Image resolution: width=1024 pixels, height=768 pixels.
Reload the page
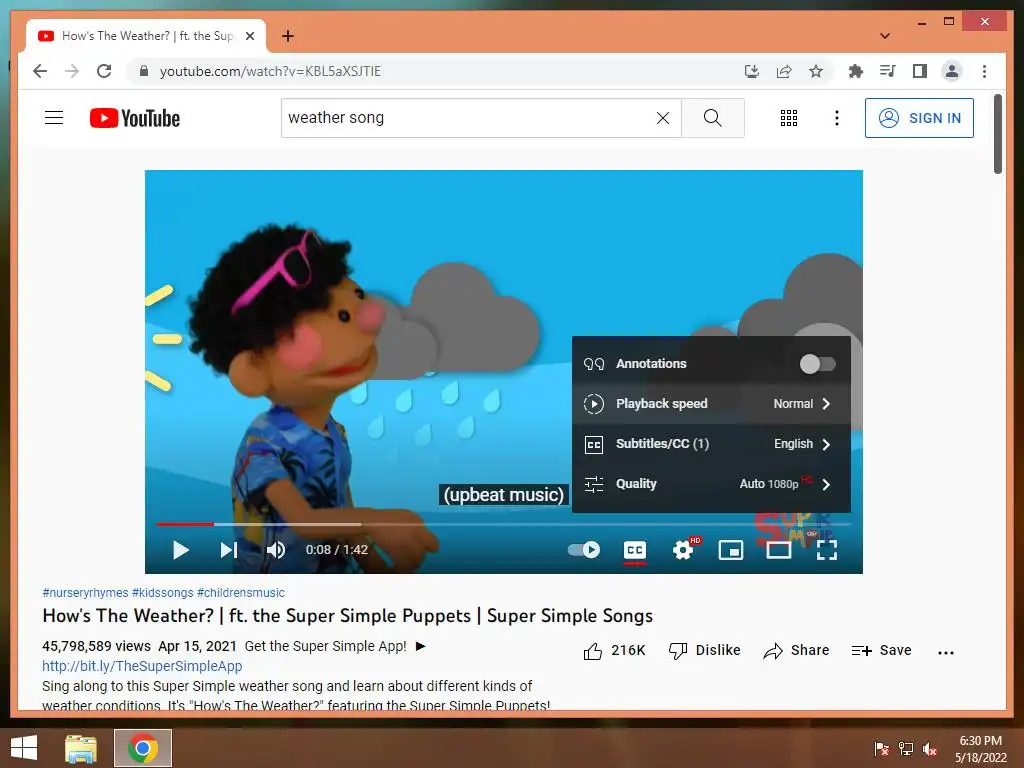click(104, 71)
